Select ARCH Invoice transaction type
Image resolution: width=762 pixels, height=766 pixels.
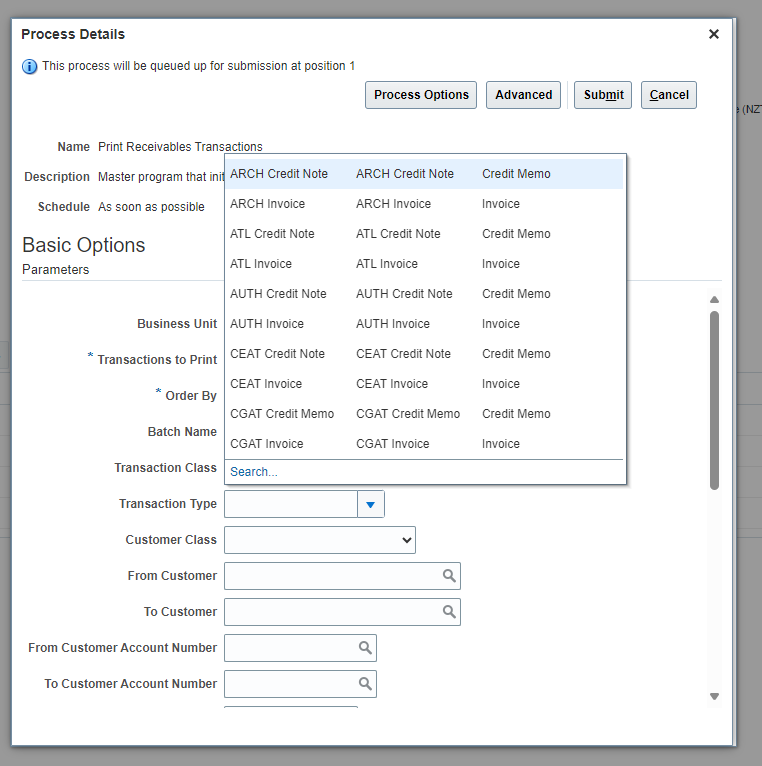coord(424,204)
